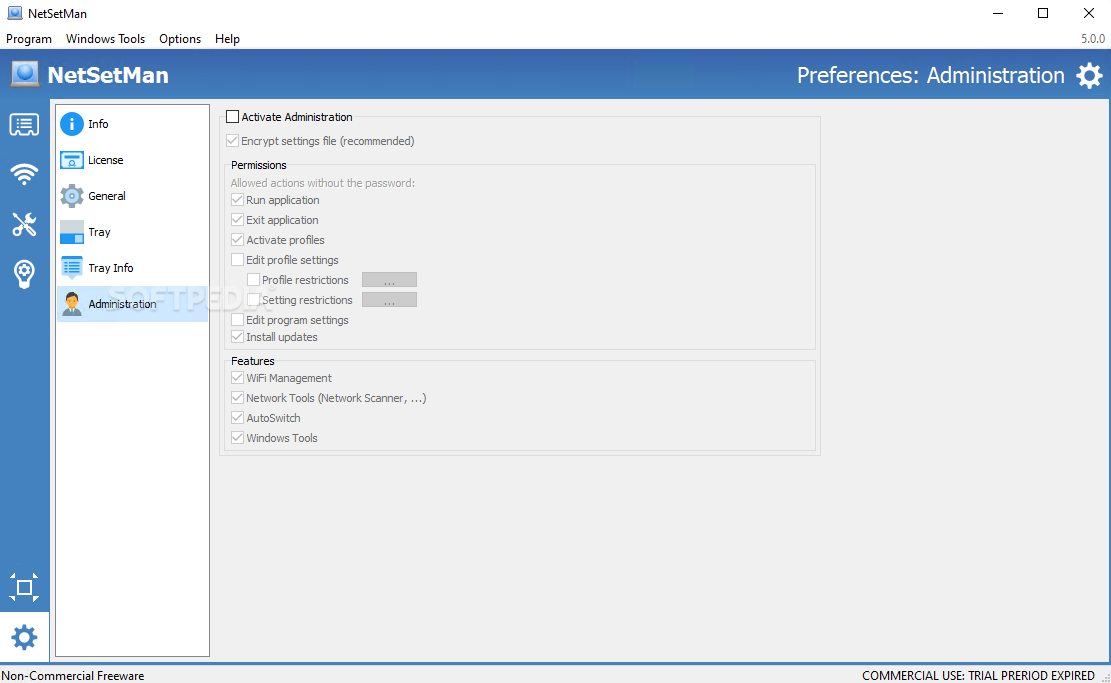Viewport: 1111px width, 683px height.
Task: Select the Administration person icon
Action: (72, 304)
